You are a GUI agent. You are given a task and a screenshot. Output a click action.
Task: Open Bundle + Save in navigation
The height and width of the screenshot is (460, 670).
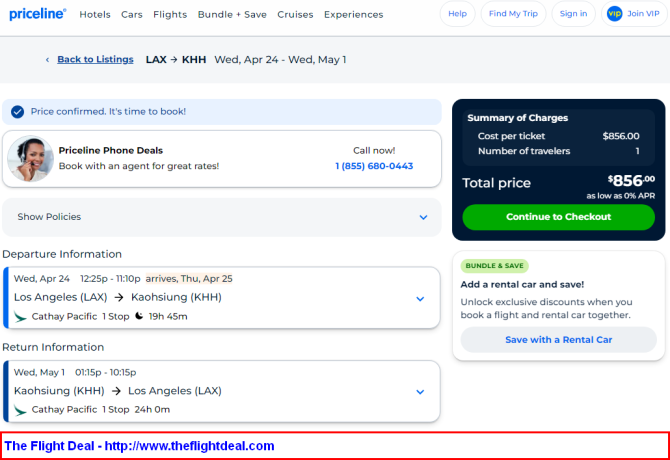click(232, 15)
